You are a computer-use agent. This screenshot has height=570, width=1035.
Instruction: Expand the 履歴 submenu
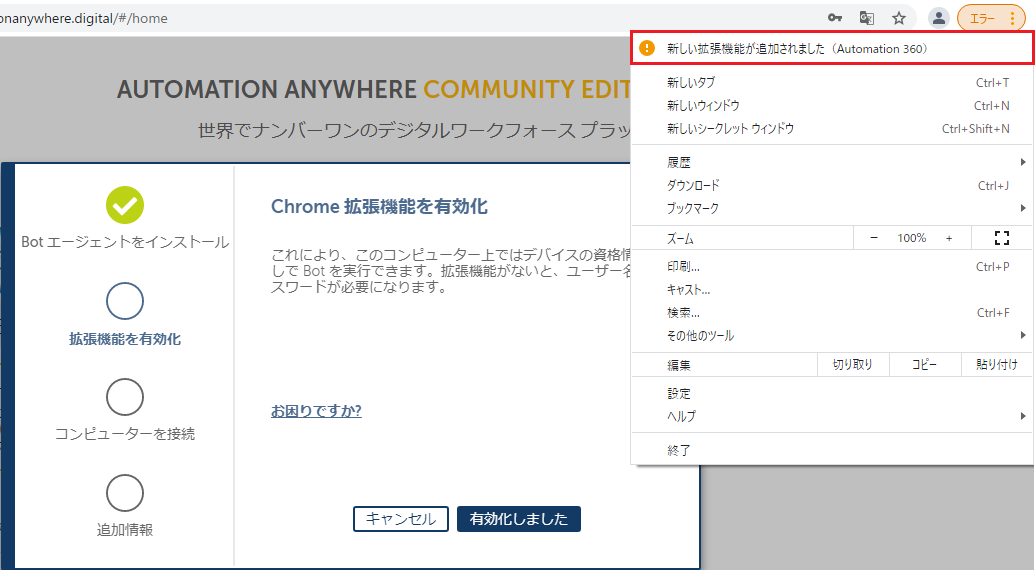pos(832,162)
